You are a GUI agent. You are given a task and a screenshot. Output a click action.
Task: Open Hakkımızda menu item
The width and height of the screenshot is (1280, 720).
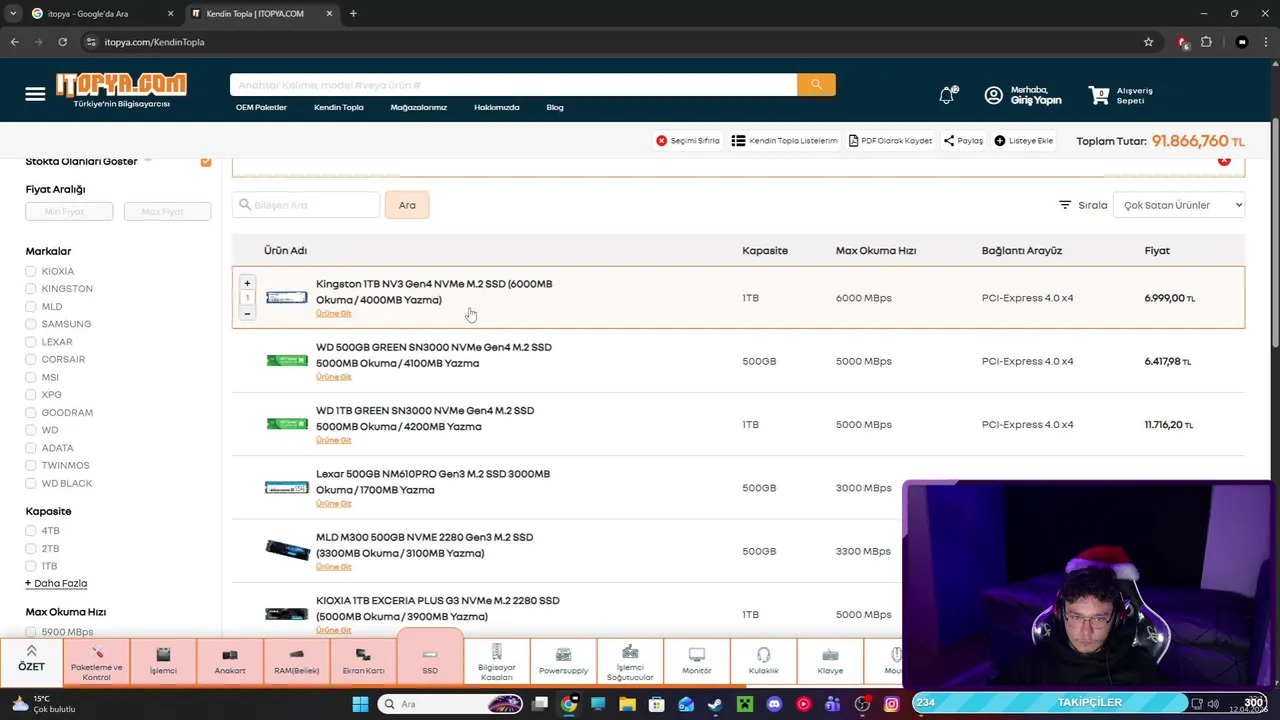pos(497,107)
